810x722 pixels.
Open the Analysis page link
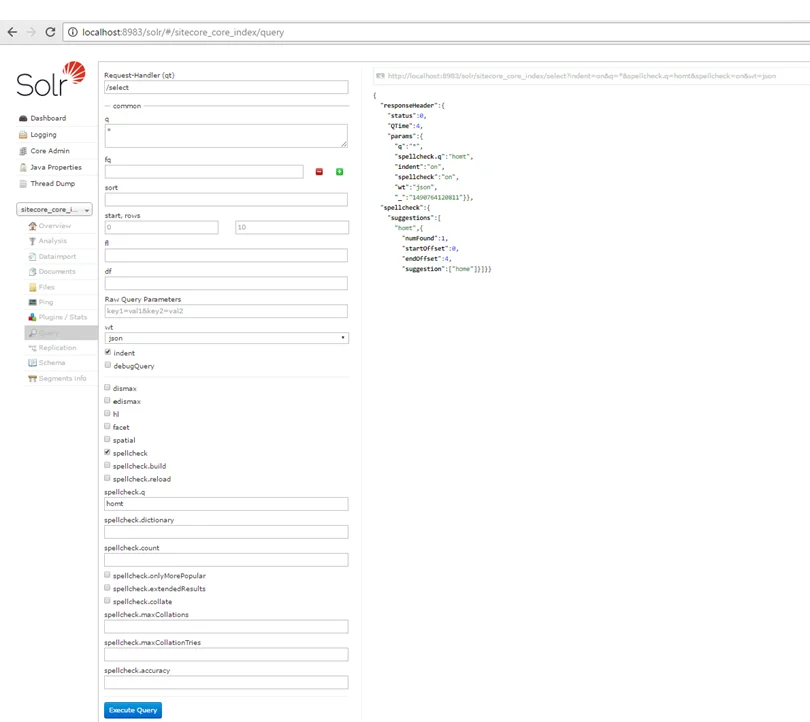[x=53, y=241]
